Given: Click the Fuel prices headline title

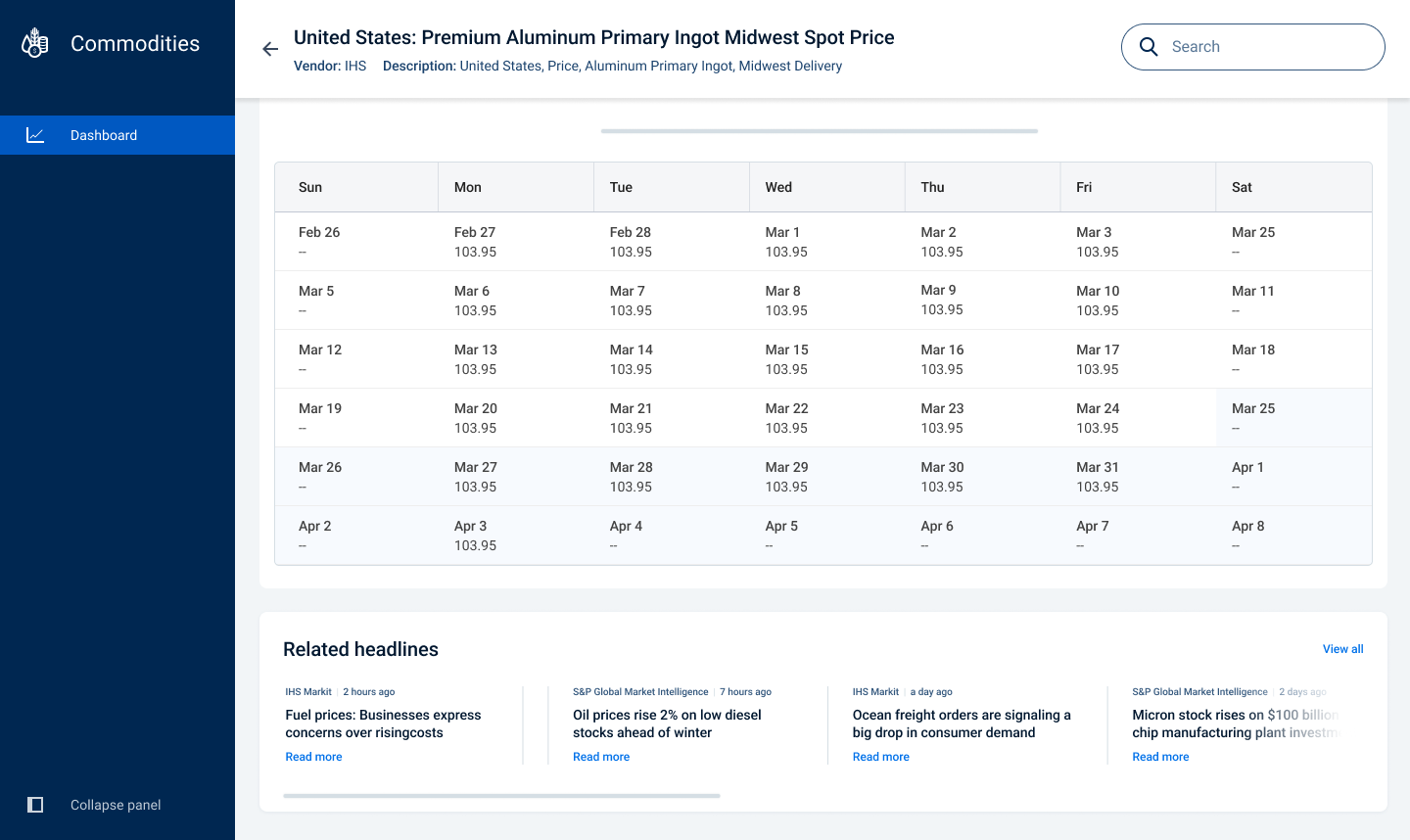Looking at the screenshot, I should [383, 723].
